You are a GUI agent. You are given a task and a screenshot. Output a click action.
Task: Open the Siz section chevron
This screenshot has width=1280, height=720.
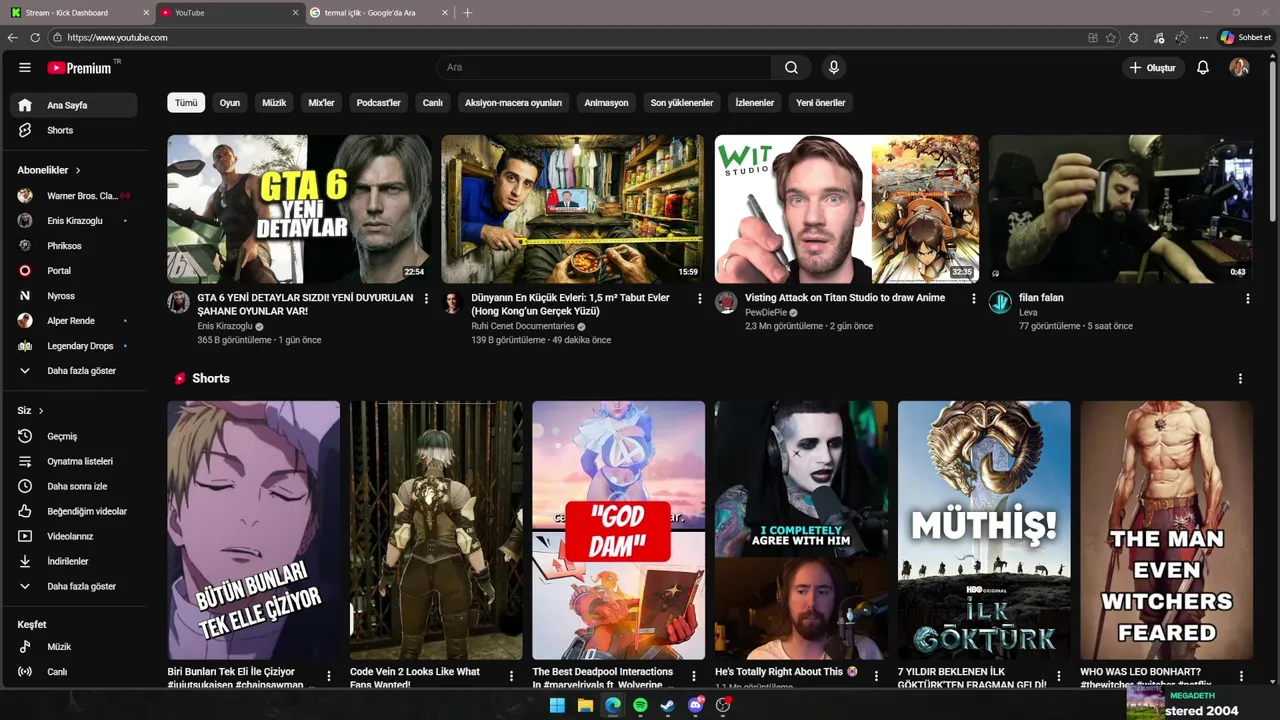point(41,411)
